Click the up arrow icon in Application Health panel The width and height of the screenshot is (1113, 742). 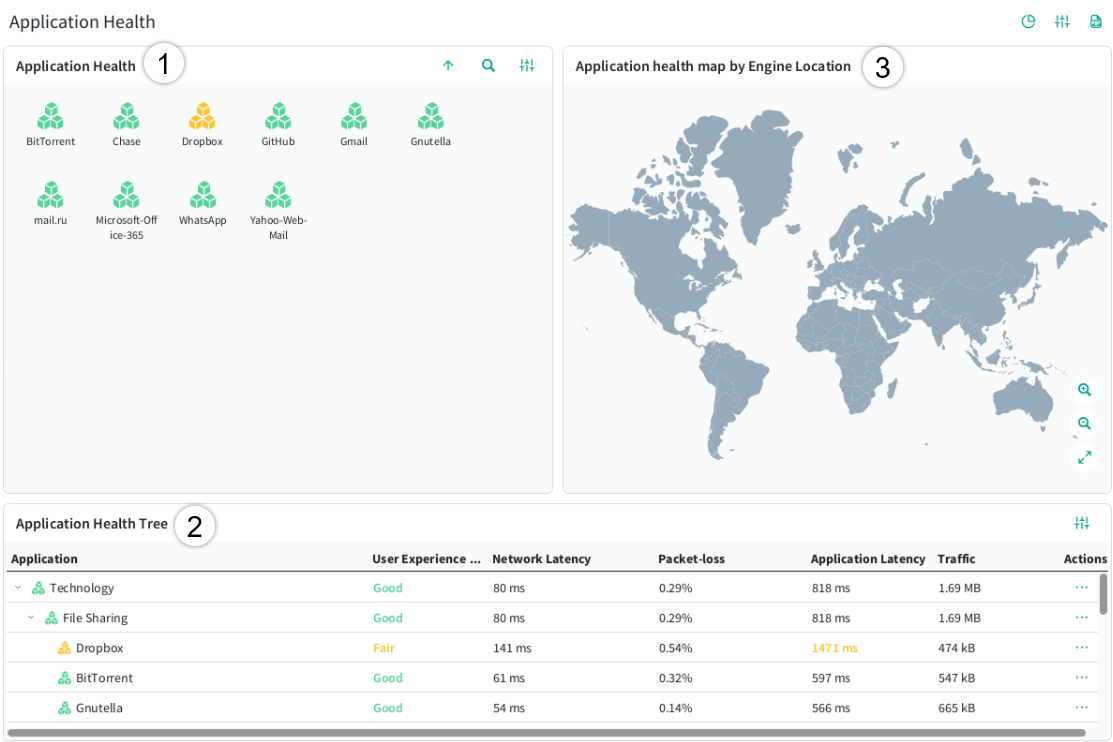pos(448,65)
